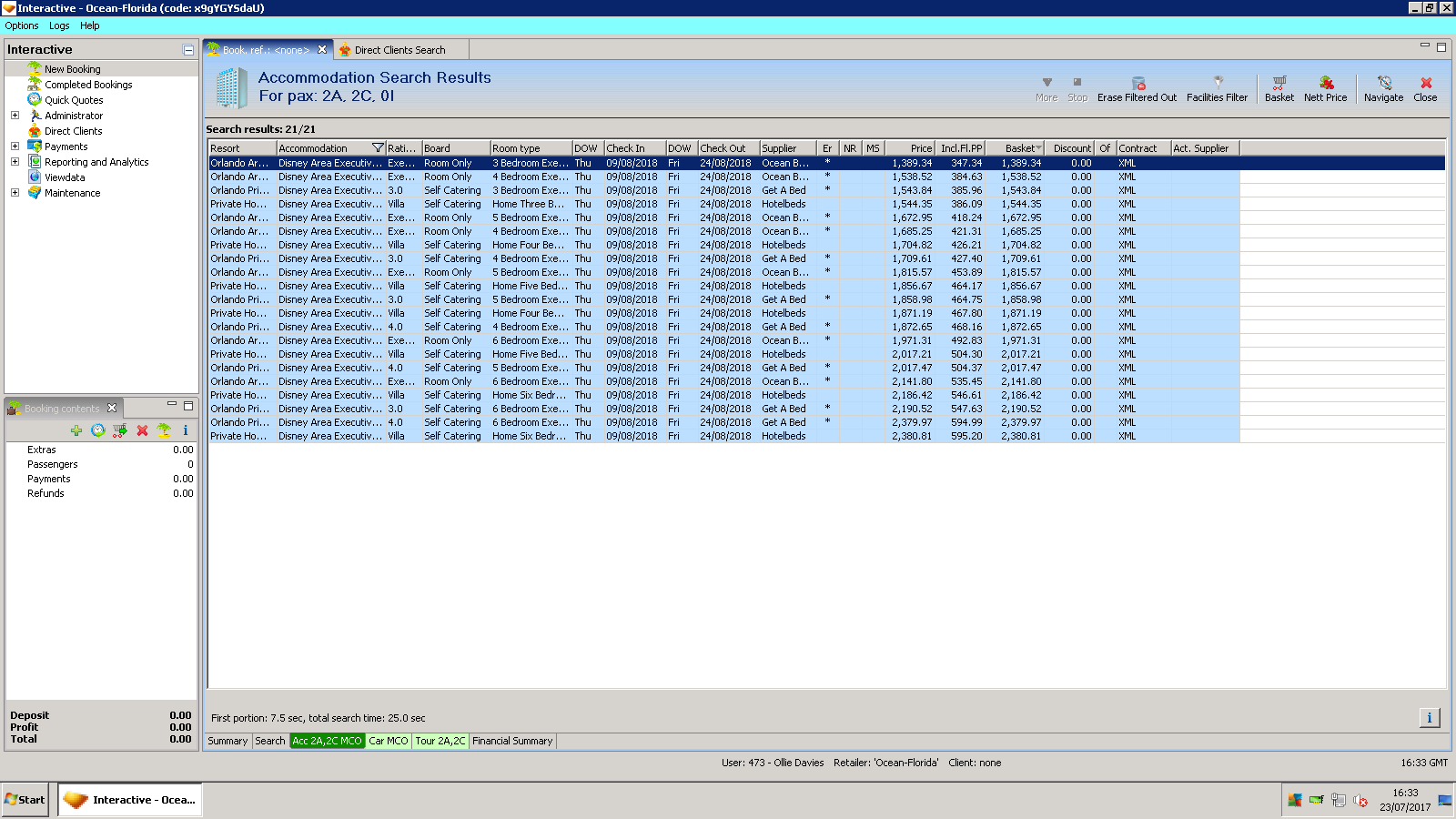The width and height of the screenshot is (1456, 819).
Task: Open the Basket toolbar icon
Action: (1279, 88)
